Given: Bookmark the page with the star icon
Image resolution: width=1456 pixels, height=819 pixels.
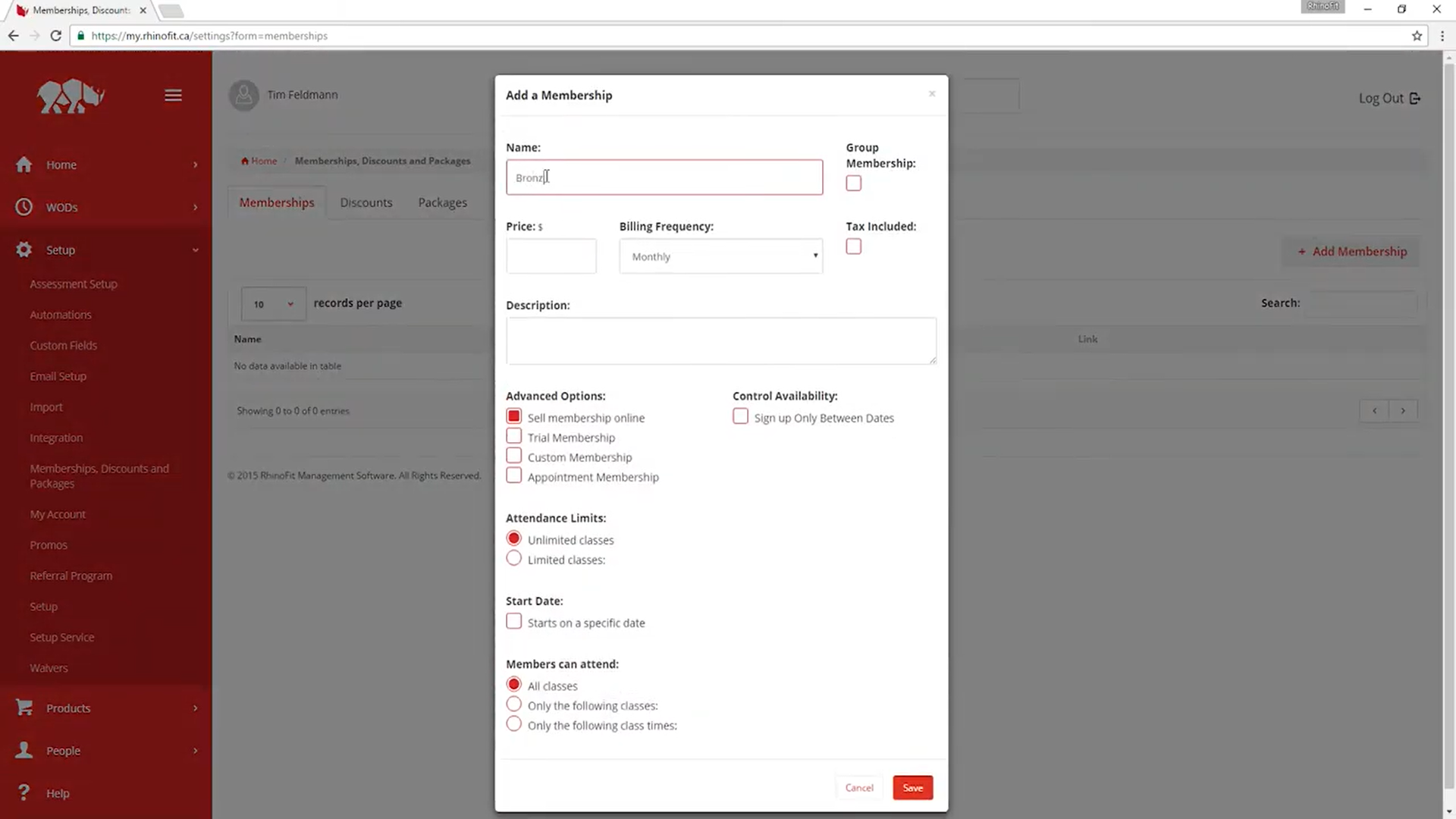Looking at the screenshot, I should click(1417, 36).
